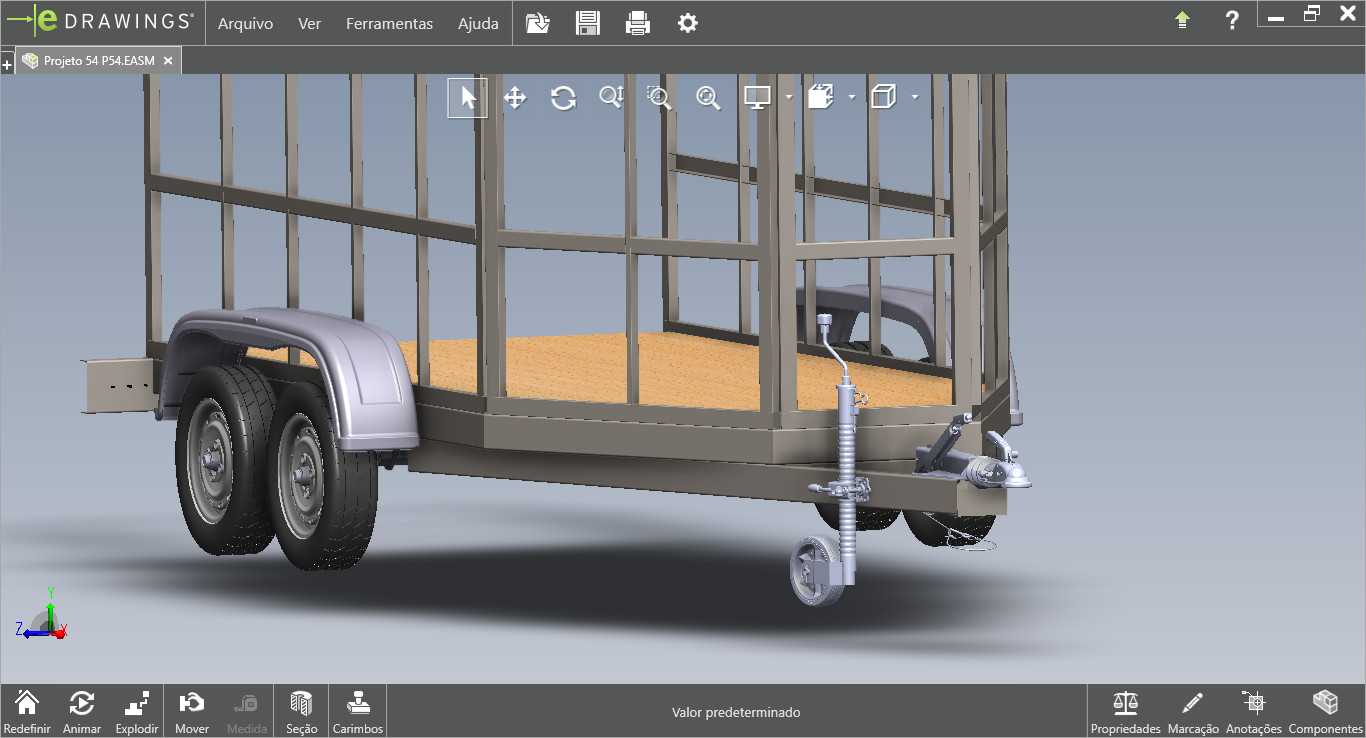Open the Marcação pencil tool
The image size is (1366, 738).
pyautogui.click(x=1193, y=713)
